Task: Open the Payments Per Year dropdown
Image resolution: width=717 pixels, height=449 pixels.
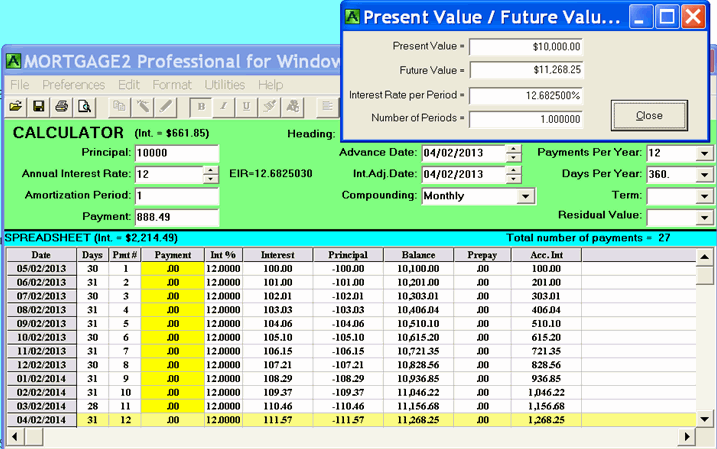Action: point(703,153)
